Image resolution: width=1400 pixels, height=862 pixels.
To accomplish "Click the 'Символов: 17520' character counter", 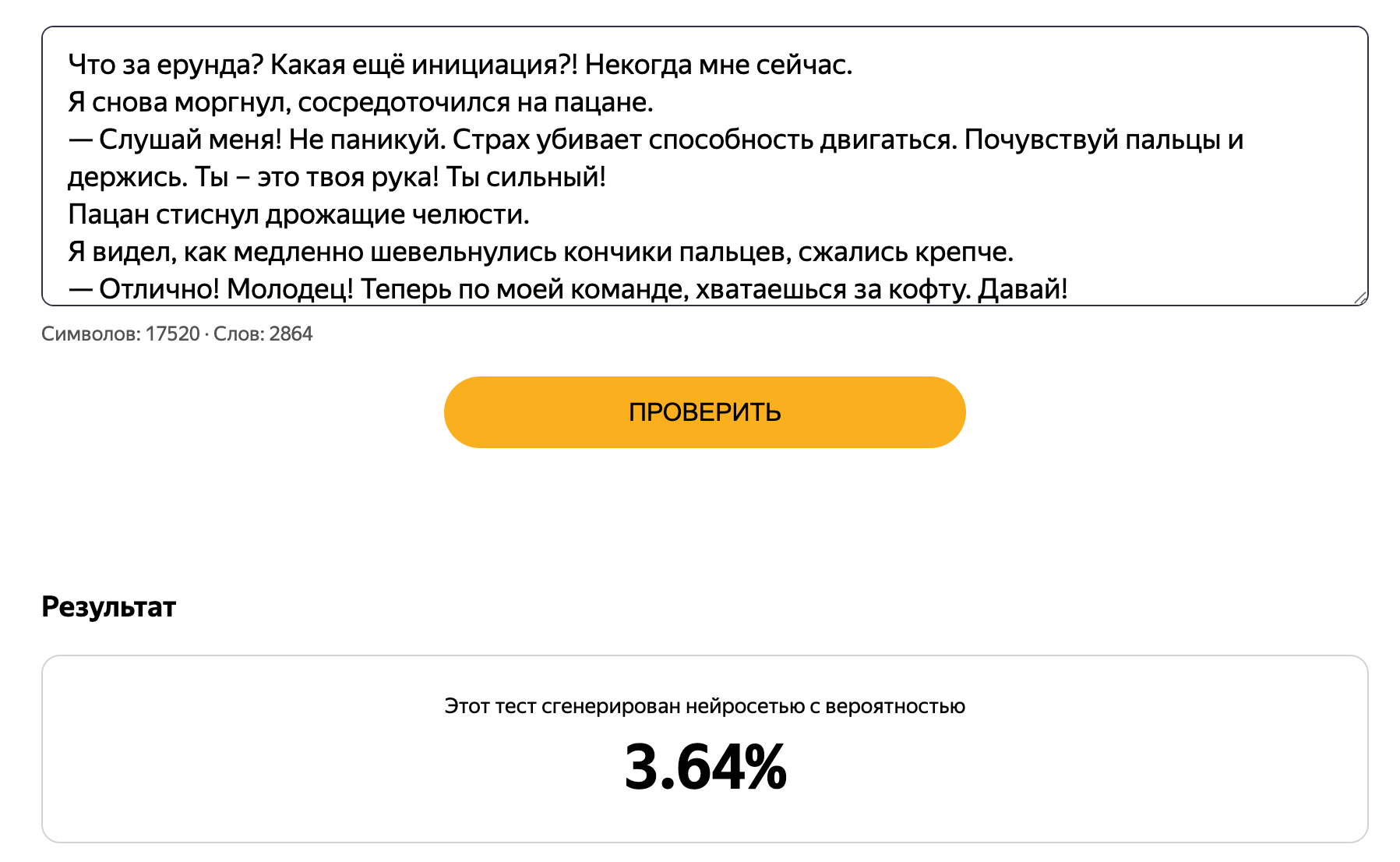I will (x=121, y=334).
